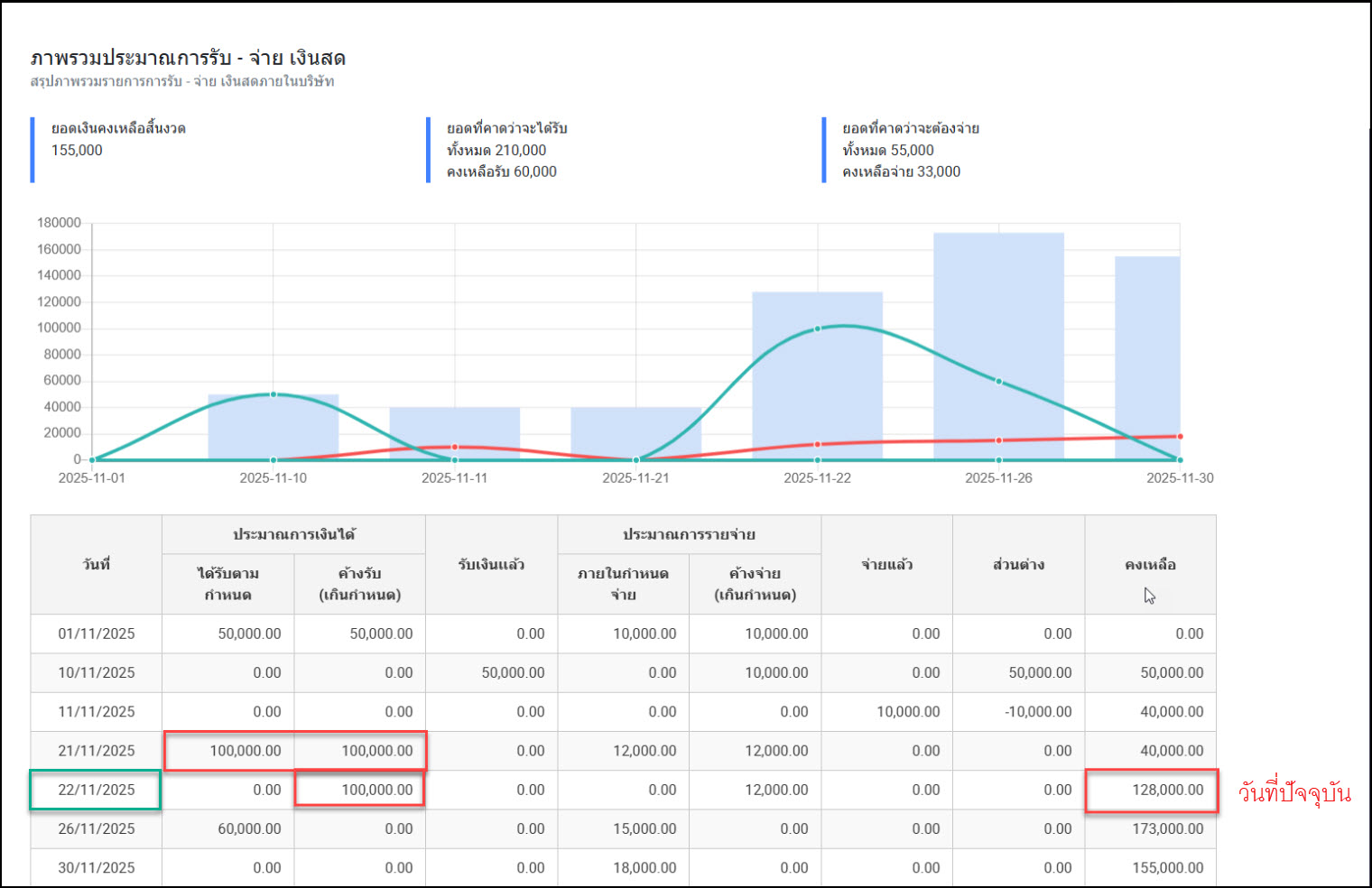This screenshot has width=1372, height=888.
Task: Click the -10,000.00 difference cell
Action: pos(1038,711)
